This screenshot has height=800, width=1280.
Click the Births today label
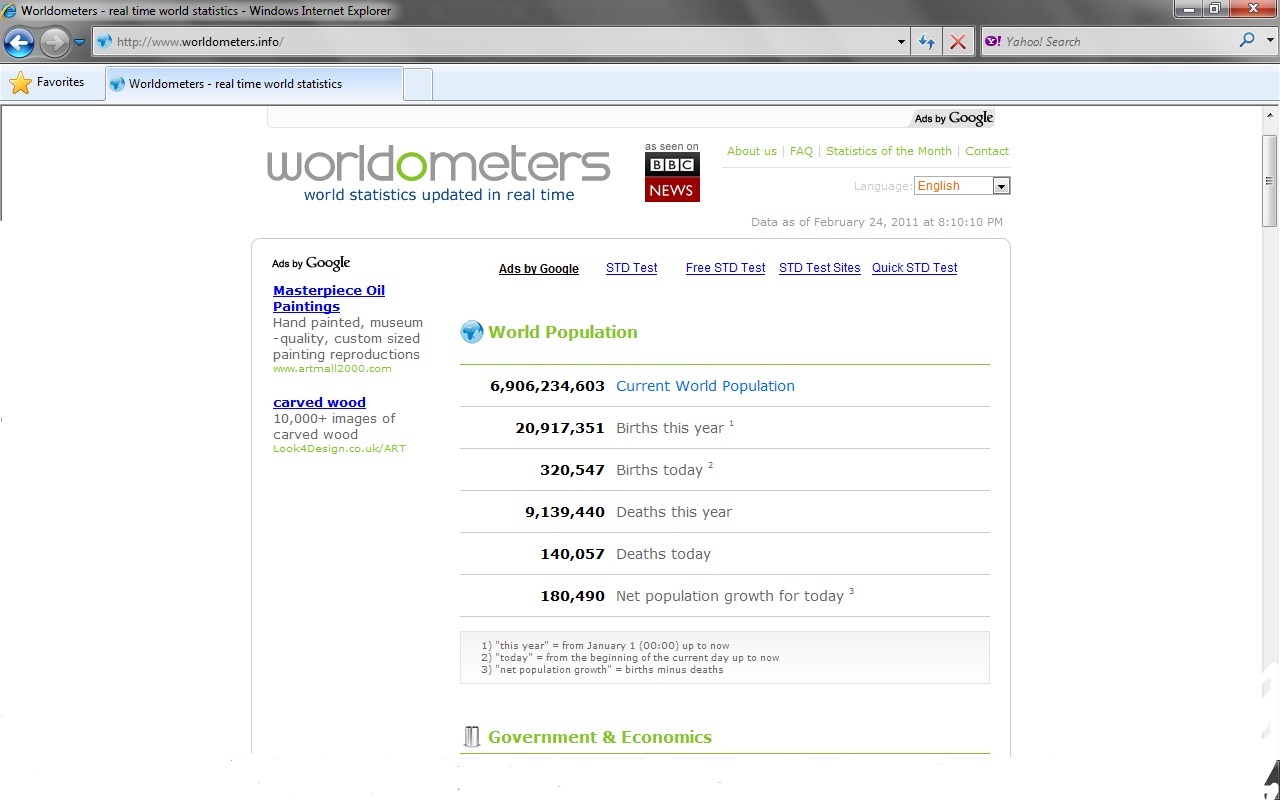tap(659, 470)
